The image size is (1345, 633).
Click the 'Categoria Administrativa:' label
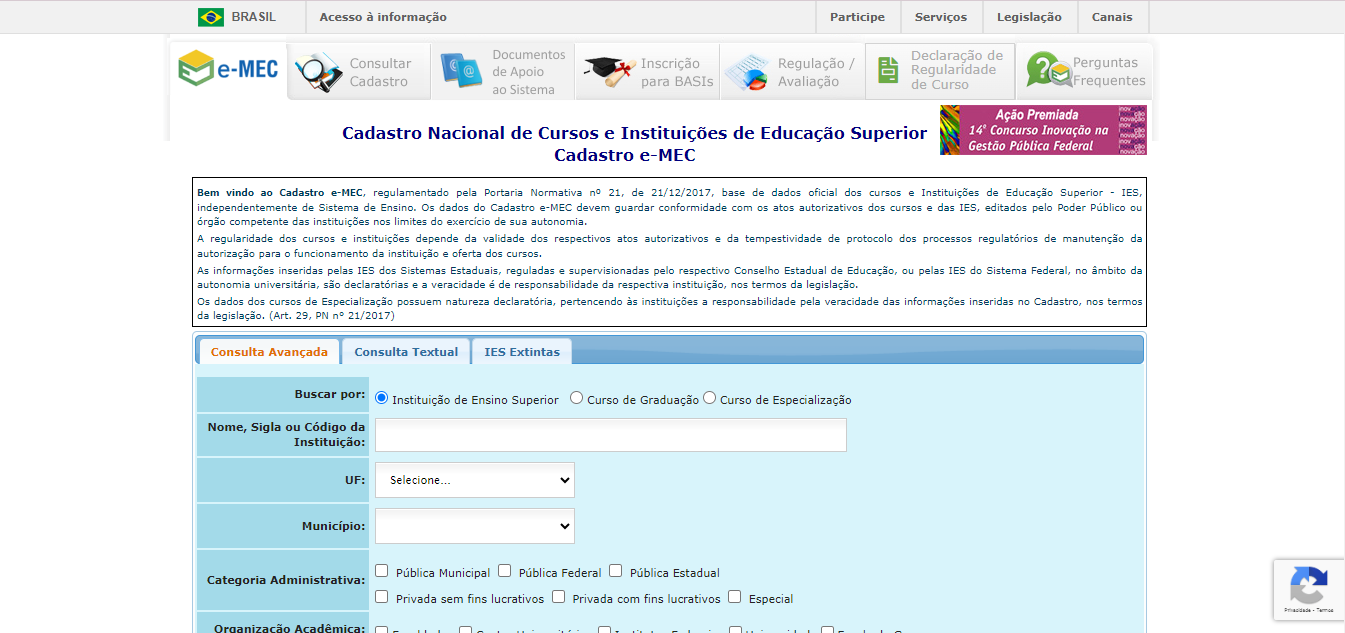pyautogui.click(x=286, y=580)
